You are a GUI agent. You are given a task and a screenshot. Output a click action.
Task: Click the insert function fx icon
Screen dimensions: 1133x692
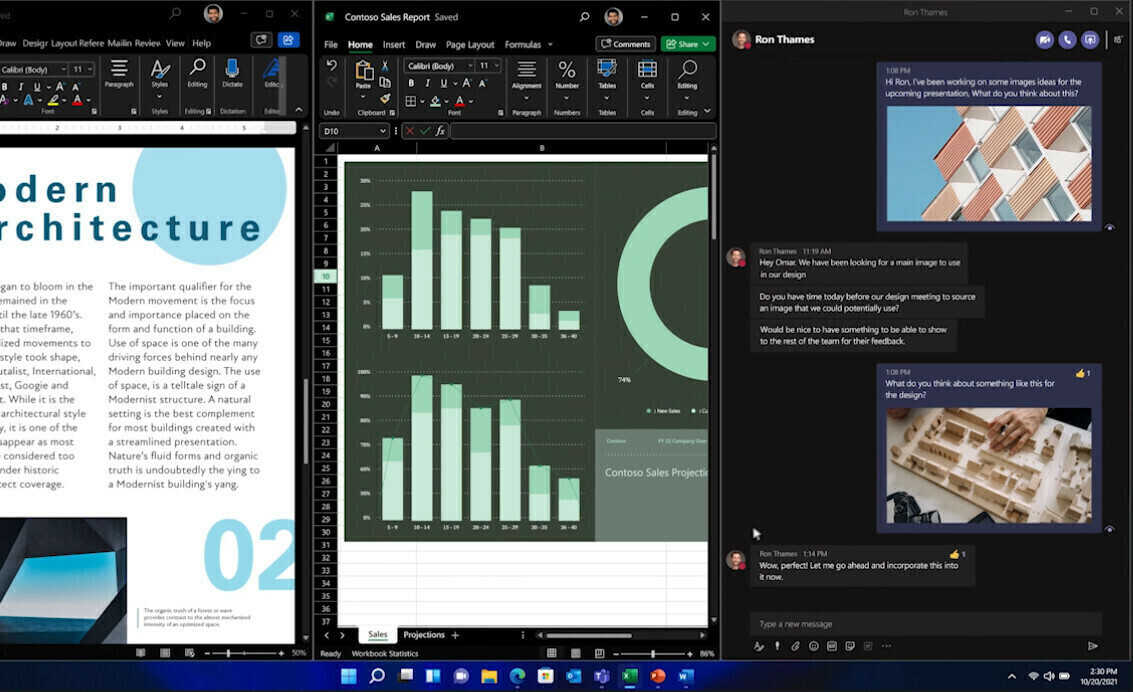pos(439,131)
